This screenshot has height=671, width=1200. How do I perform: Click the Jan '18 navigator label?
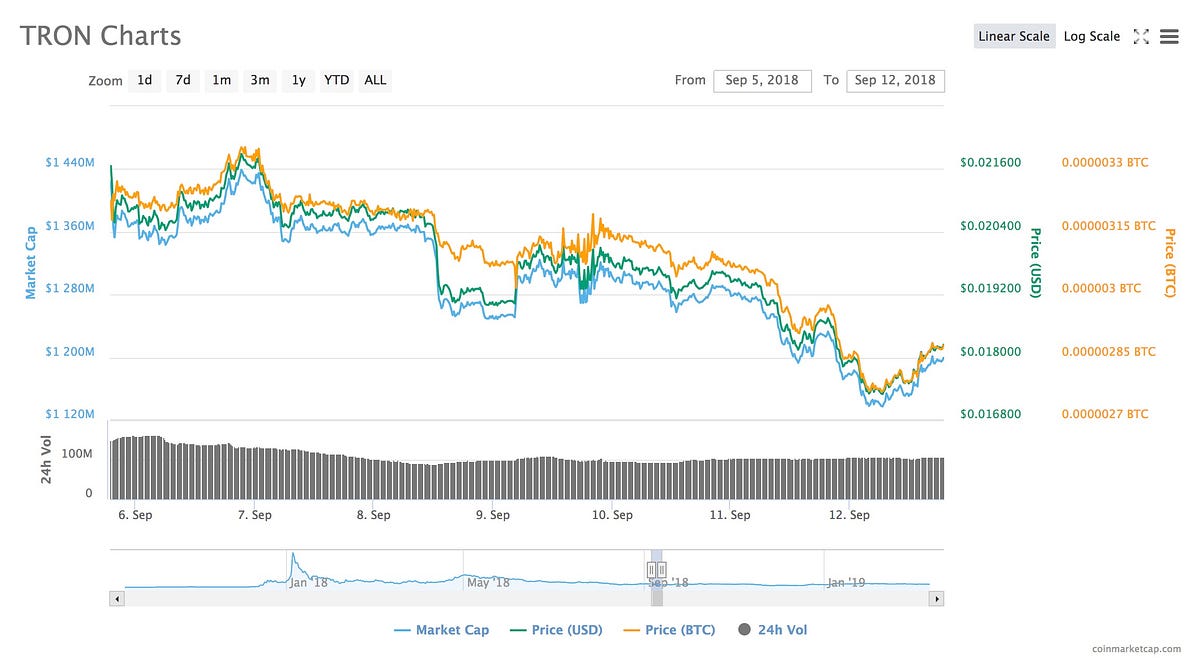(309, 581)
